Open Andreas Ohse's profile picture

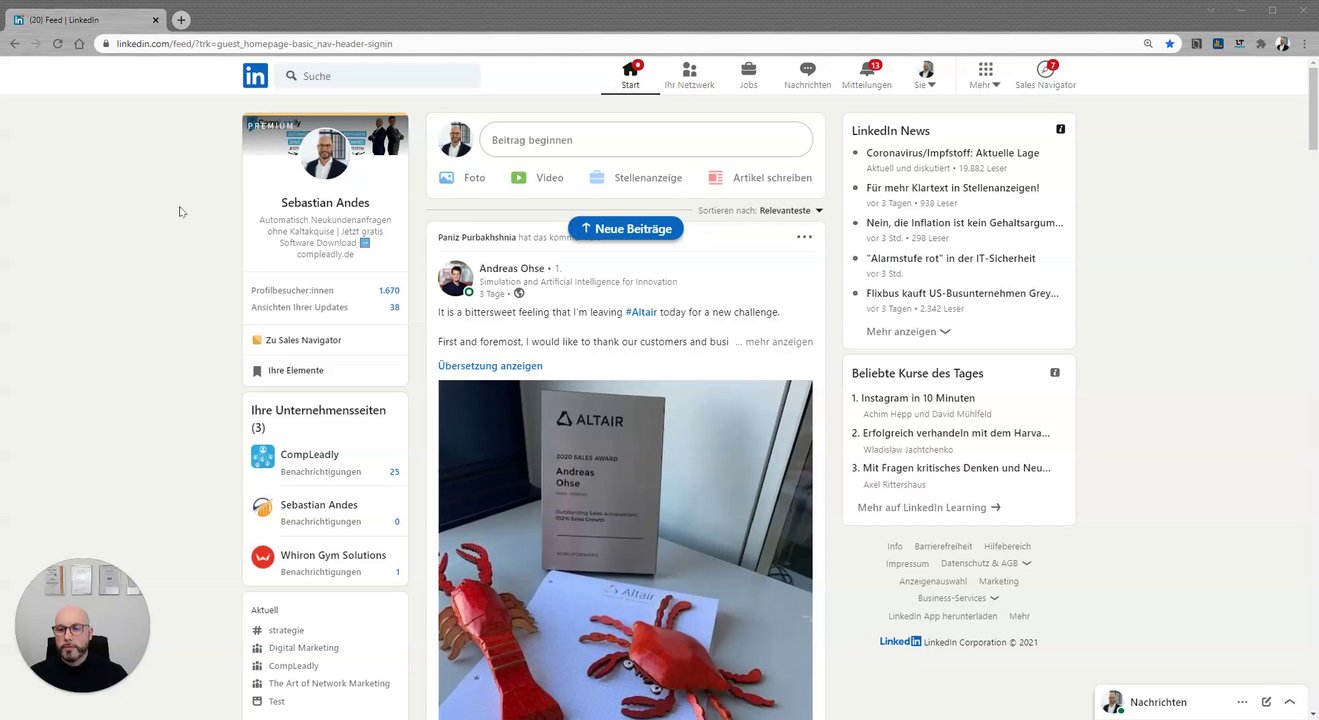pos(455,279)
